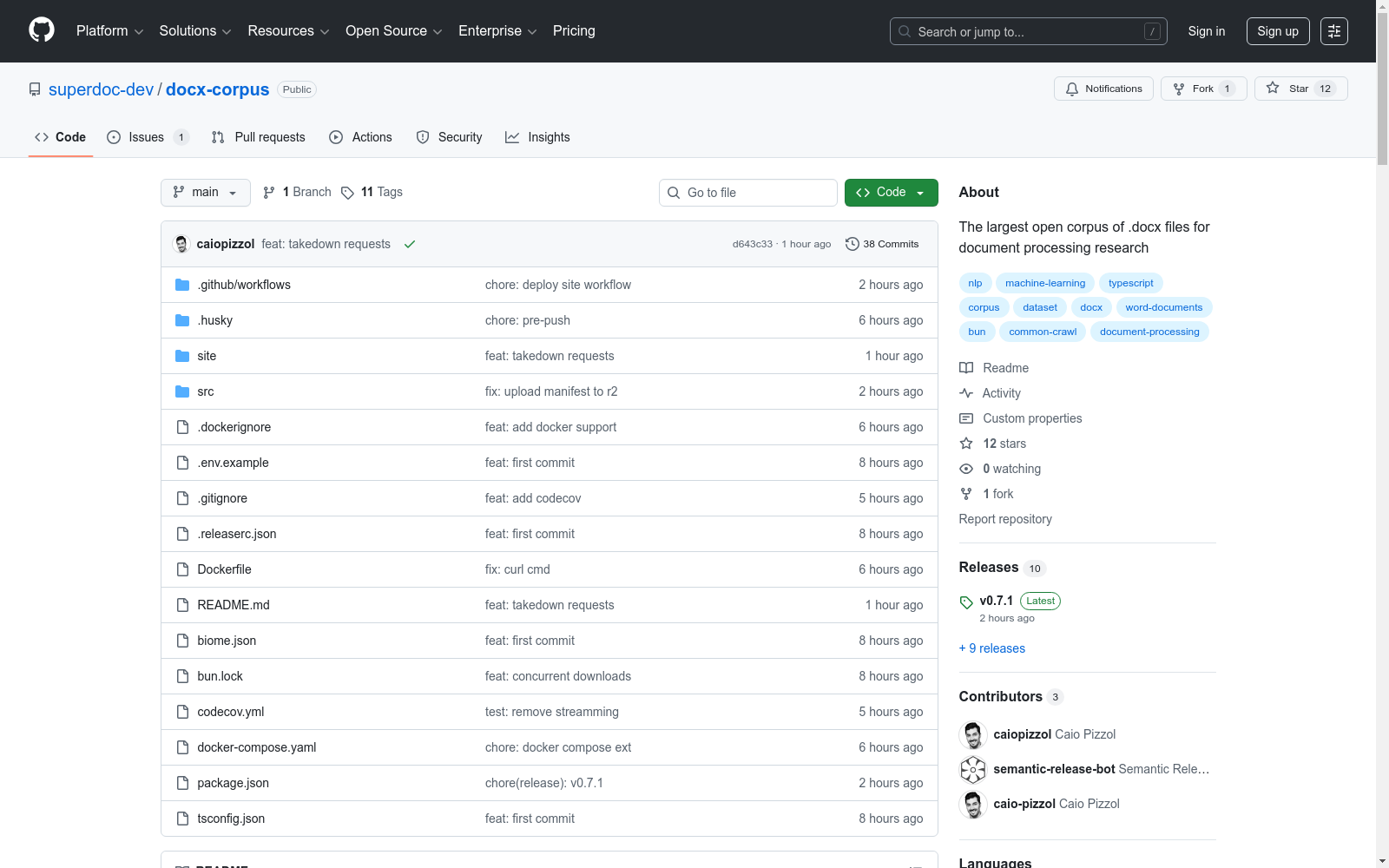Image resolution: width=1389 pixels, height=868 pixels.
Task: Open the + 9 releases link
Action: click(x=992, y=648)
